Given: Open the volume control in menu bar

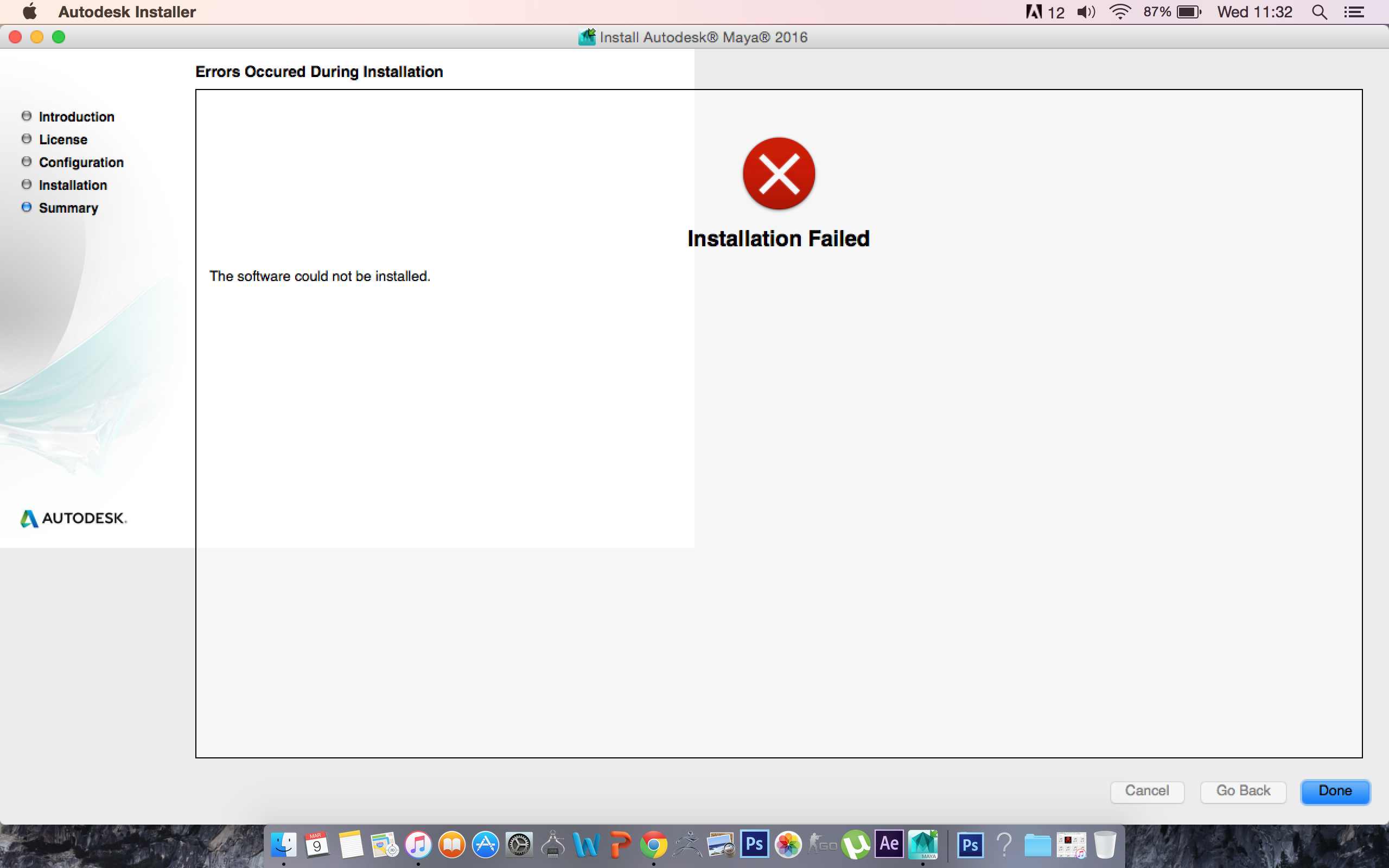Looking at the screenshot, I should point(1086,11).
